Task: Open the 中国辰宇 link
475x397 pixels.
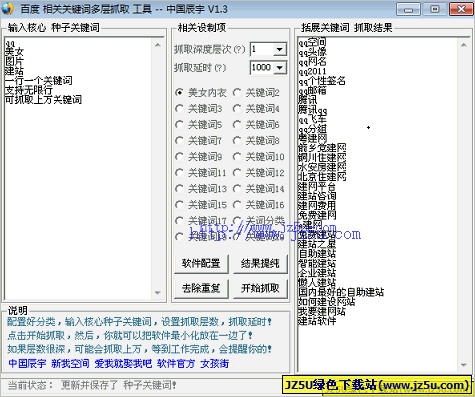Action: [27, 363]
